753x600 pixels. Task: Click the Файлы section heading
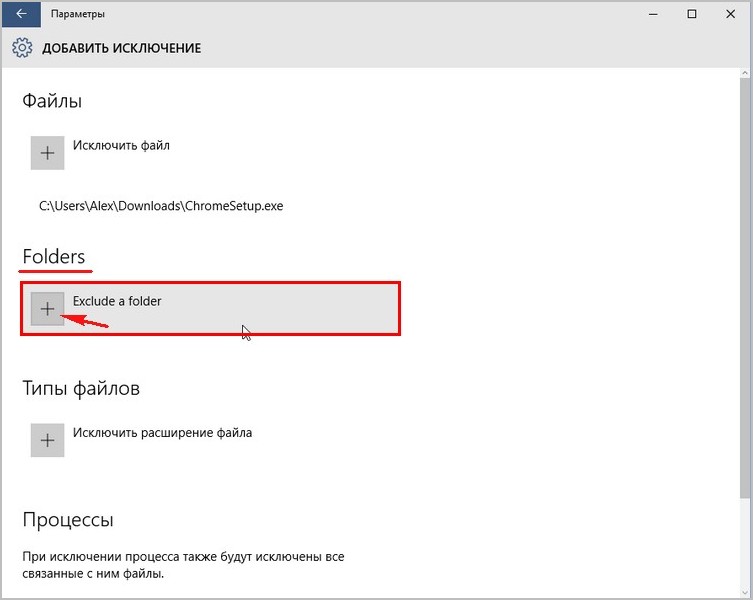coord(52,101)
